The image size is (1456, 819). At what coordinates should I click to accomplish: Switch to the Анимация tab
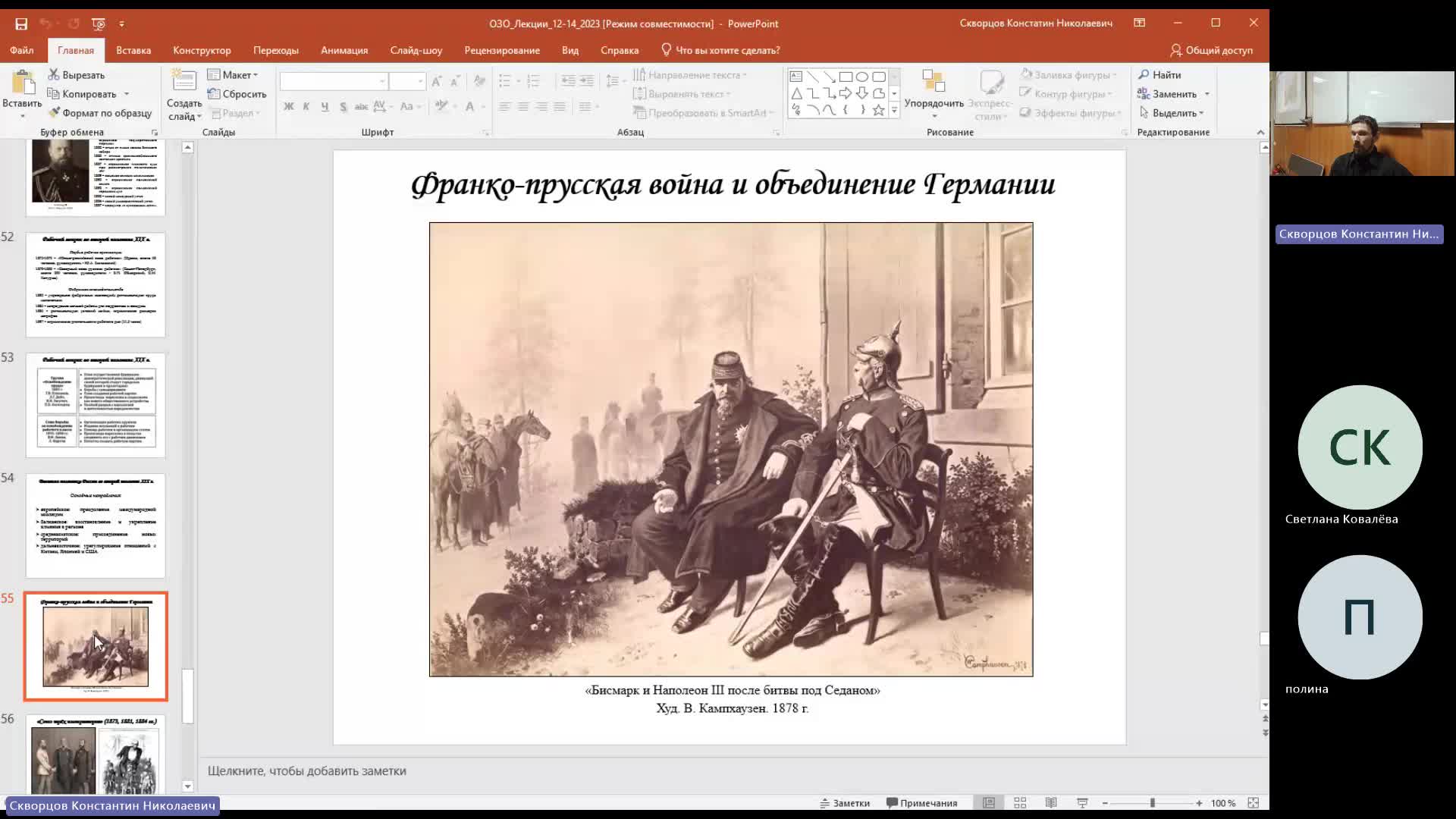pyautogui.click(x=344, y=50)
